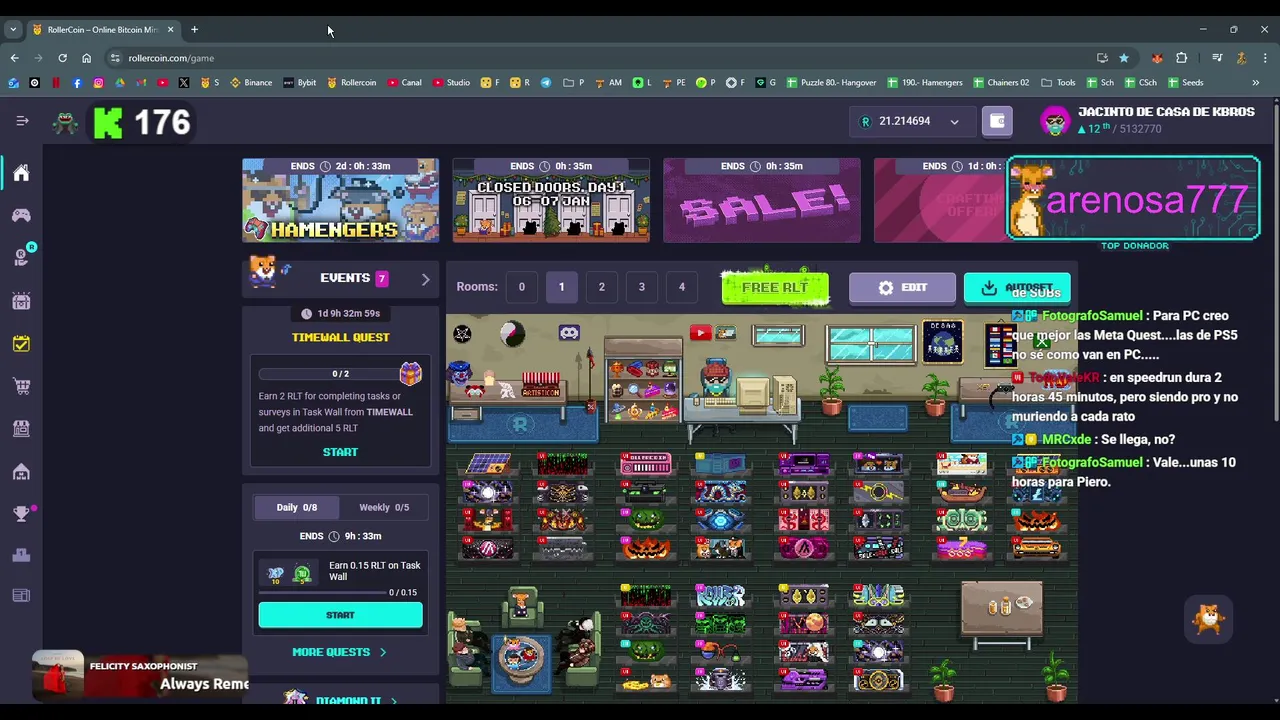Open the Home icon in left sidebar

pyautogui.click(x=21, y=173)
